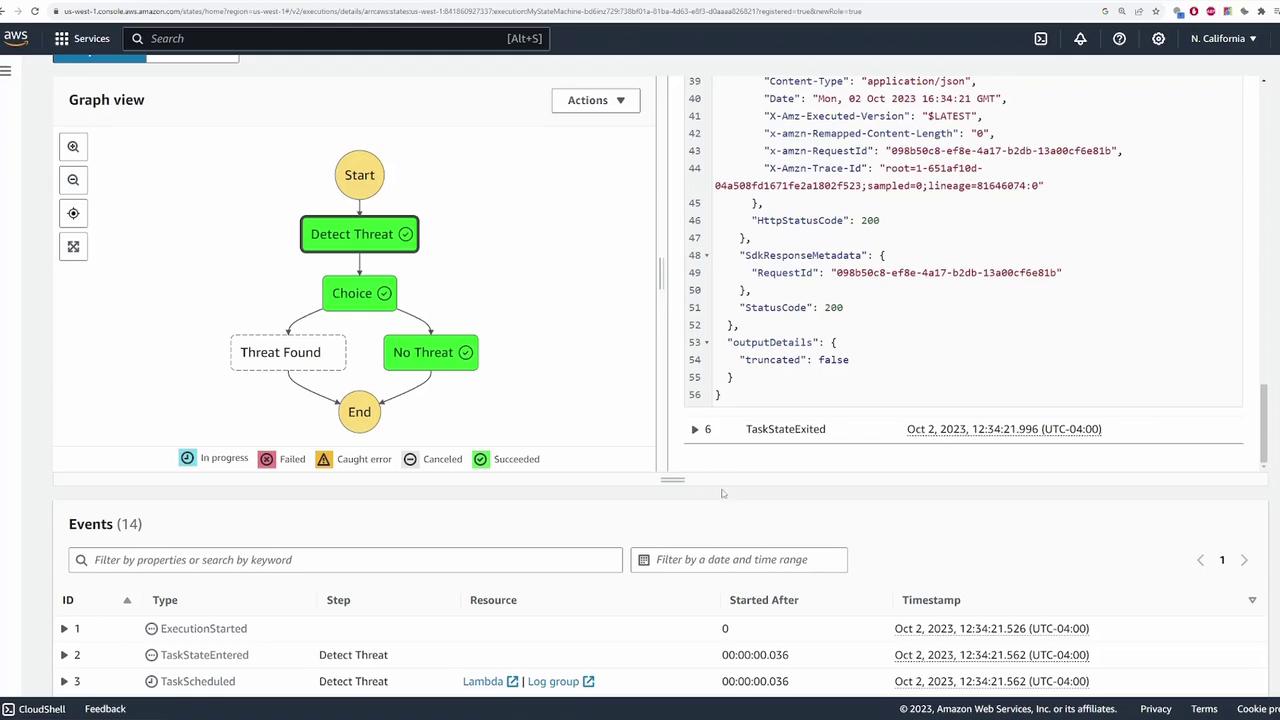Open the Services menu
Viewport: 1280px width, 720px height.
click(82, 39)
